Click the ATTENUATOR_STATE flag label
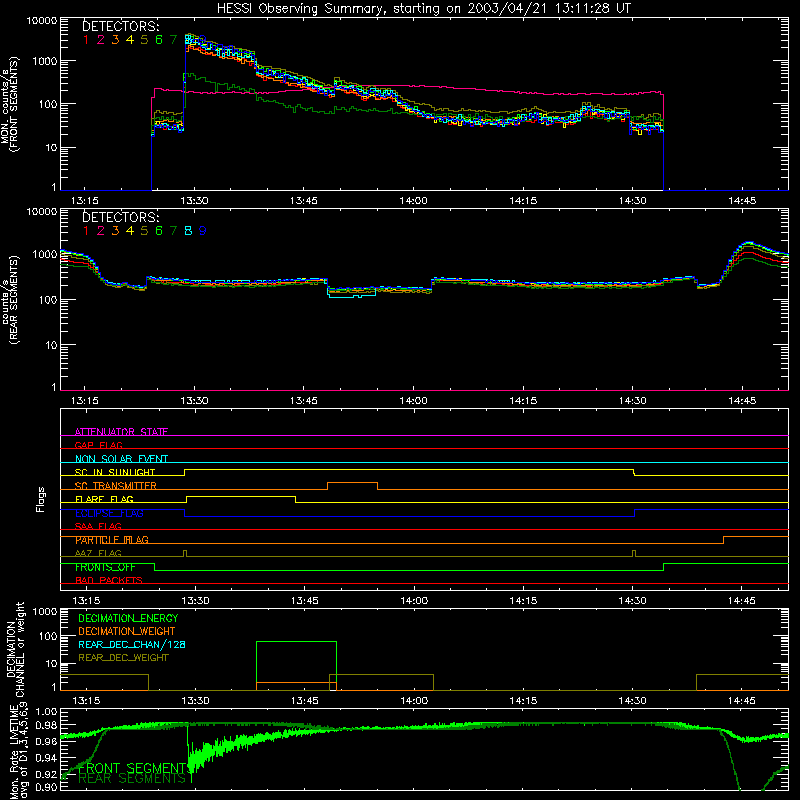Image resolution: width=800 pixels, height=800 pixels. 121,432
